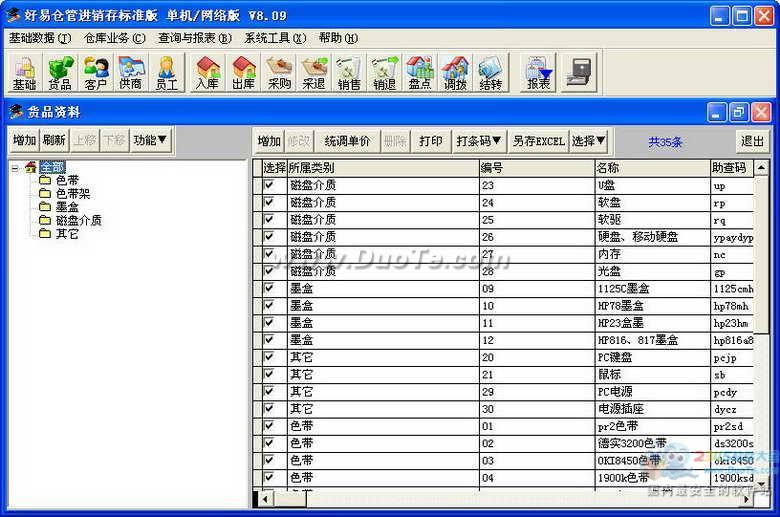
Task: Open the 系统工具 menu
Action: 275,38
